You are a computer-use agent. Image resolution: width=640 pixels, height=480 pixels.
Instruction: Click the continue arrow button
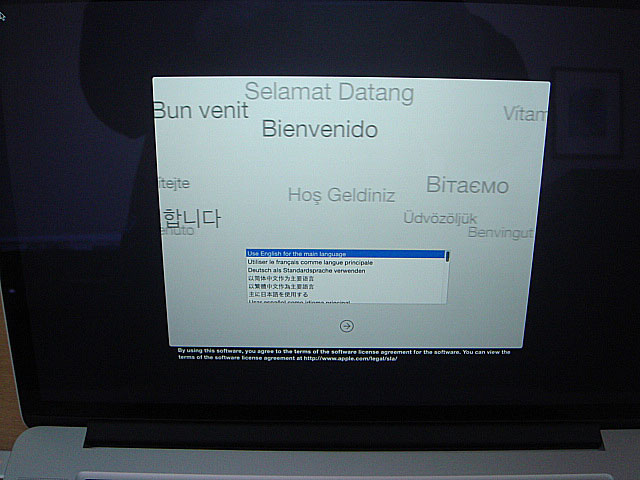pyautogui.click(x=347, y=326)
